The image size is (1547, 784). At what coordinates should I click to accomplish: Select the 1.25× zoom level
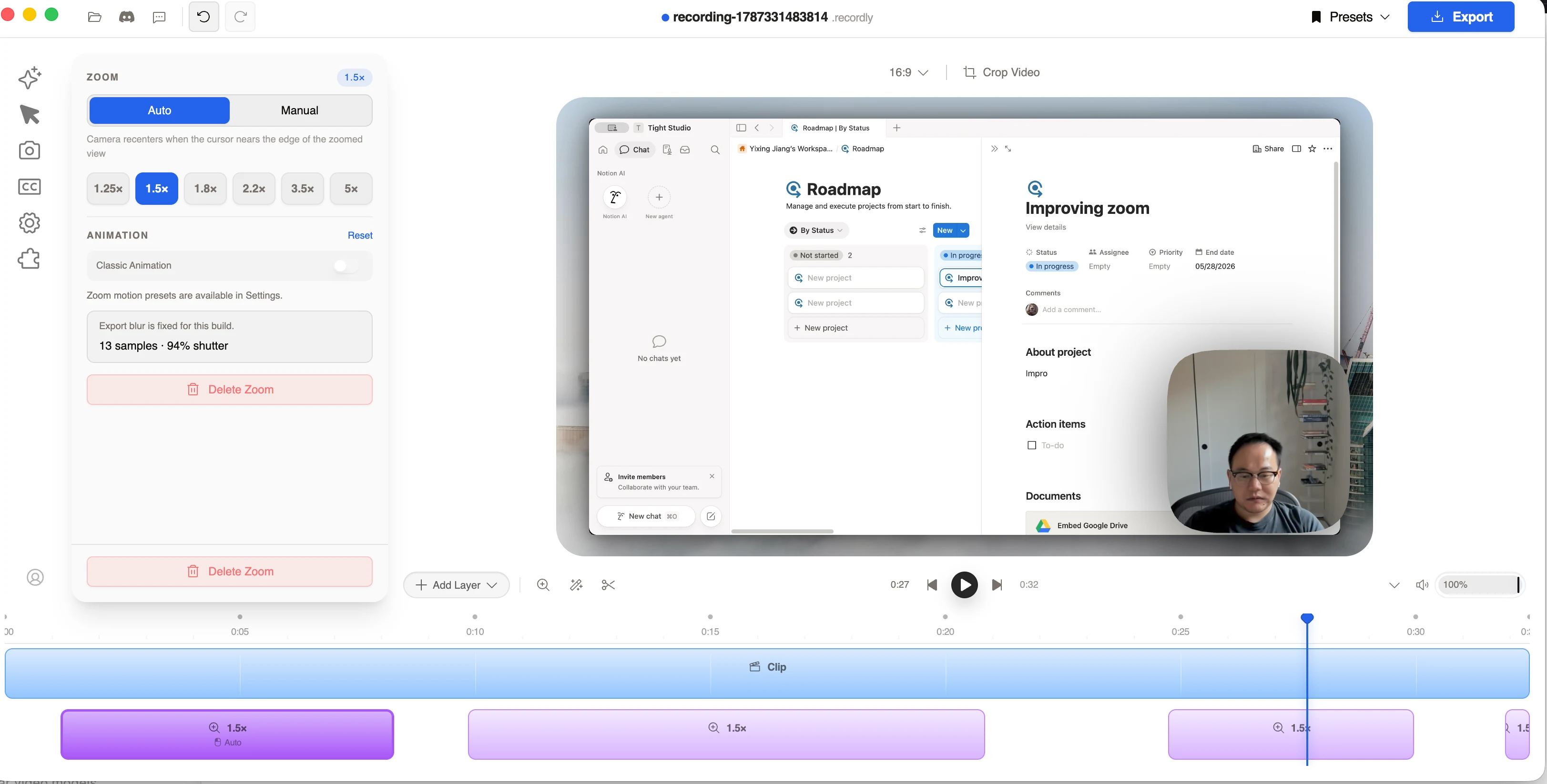108,189
